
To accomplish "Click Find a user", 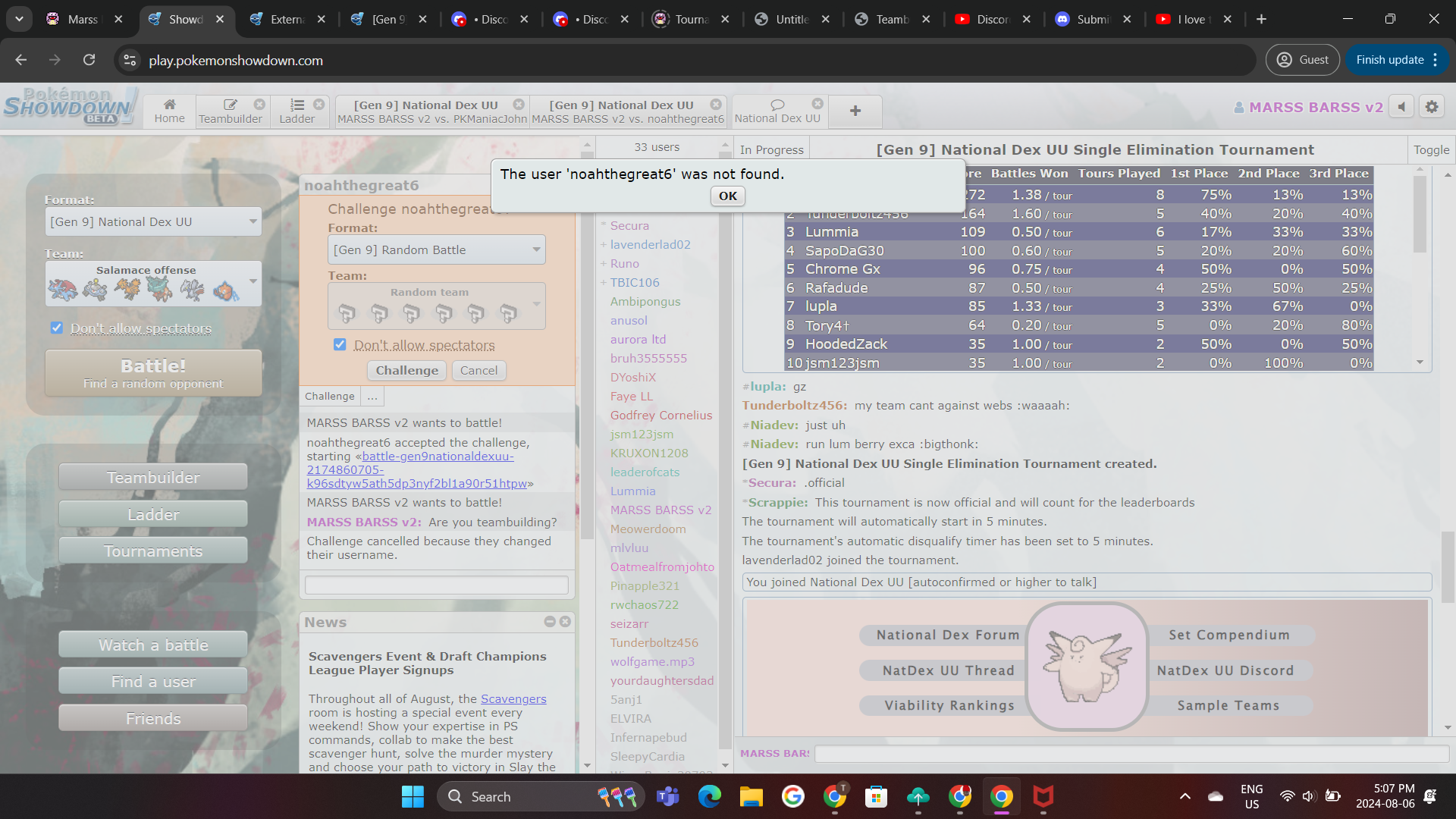I will pos(153,681).
